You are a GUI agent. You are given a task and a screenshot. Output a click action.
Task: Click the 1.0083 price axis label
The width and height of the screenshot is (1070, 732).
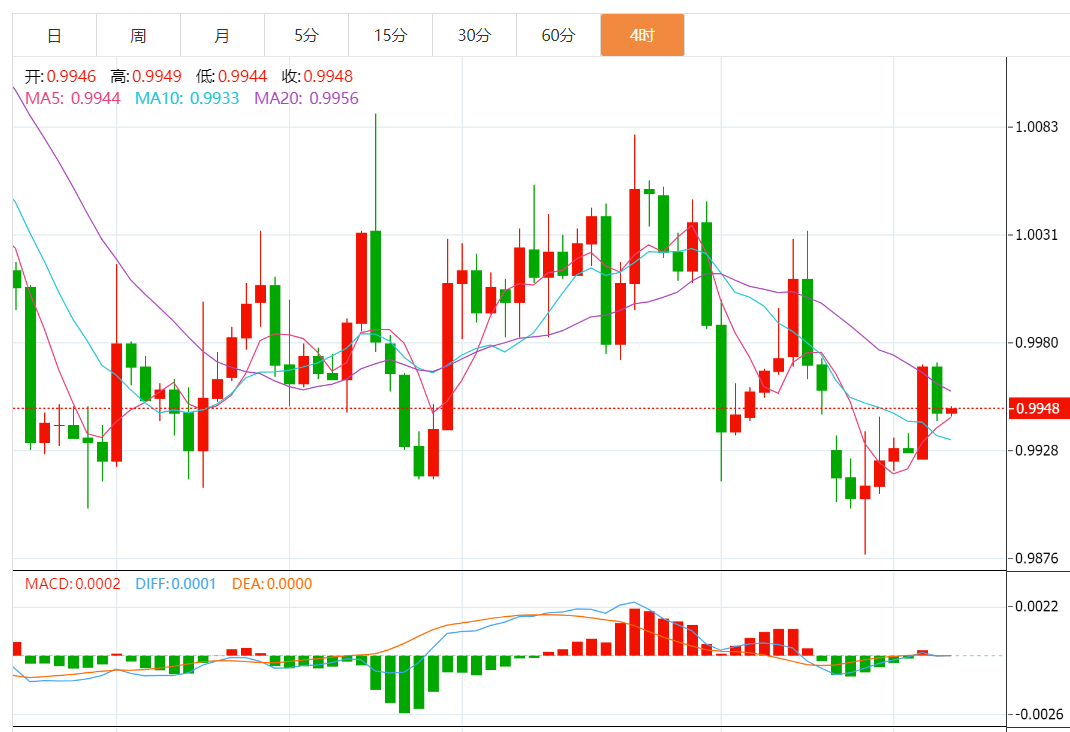click(1037, 127)
